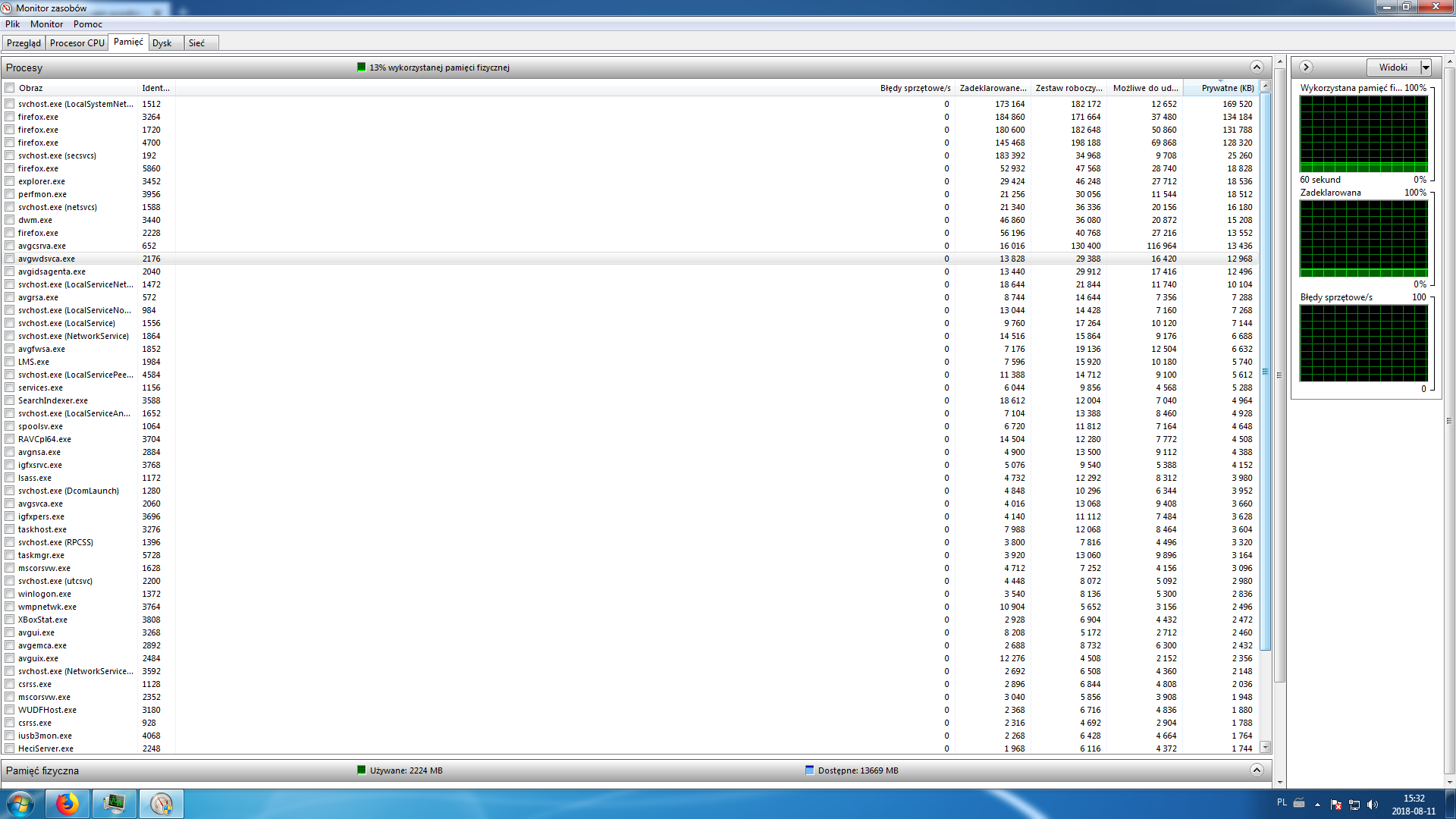
Task: Select the SearchIndexer.exe row
Action: pyautogui.click(x=630, y=400)
